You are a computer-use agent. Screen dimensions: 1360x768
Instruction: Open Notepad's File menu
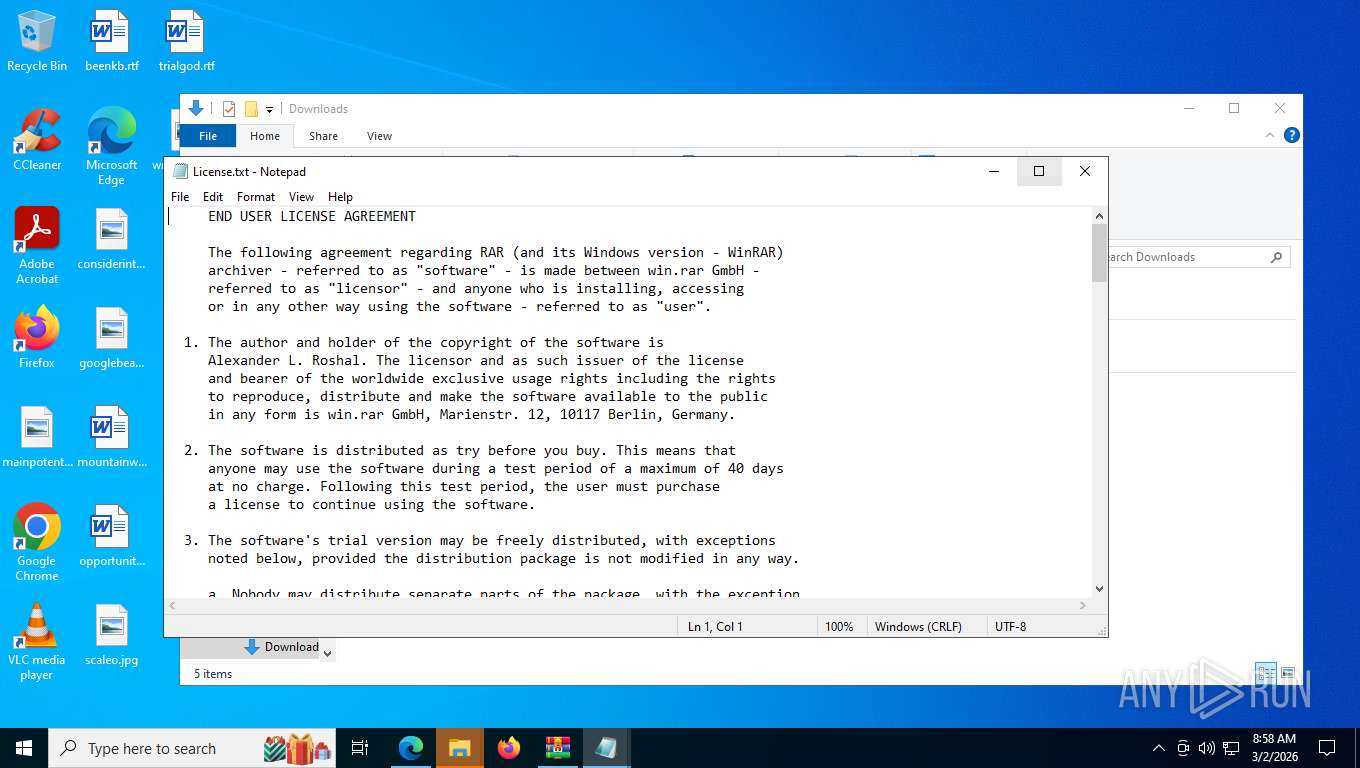(x=180, y=197)
